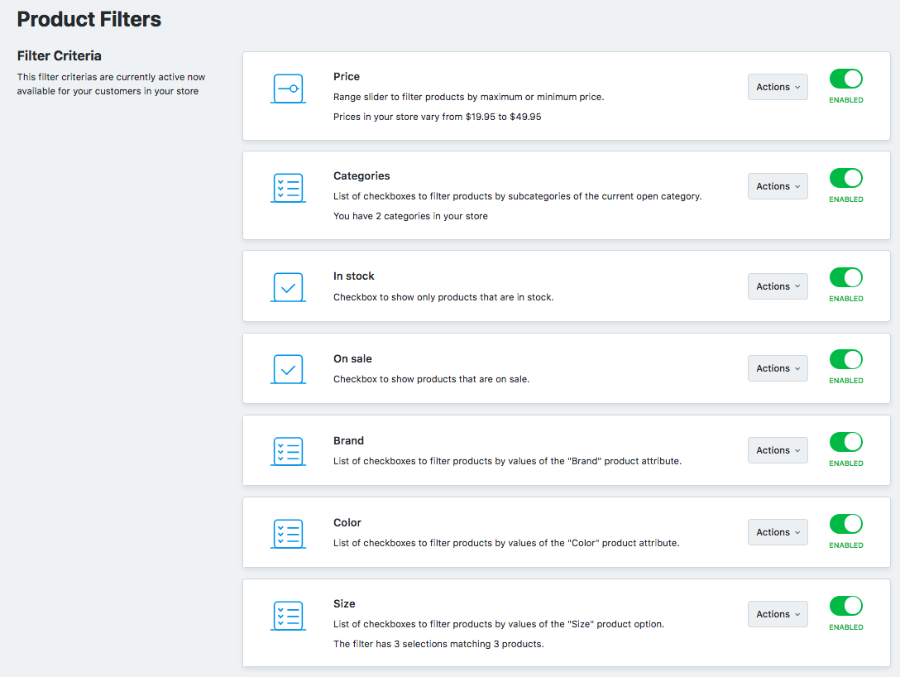Disable the Brand filter switch

point(846,442)
